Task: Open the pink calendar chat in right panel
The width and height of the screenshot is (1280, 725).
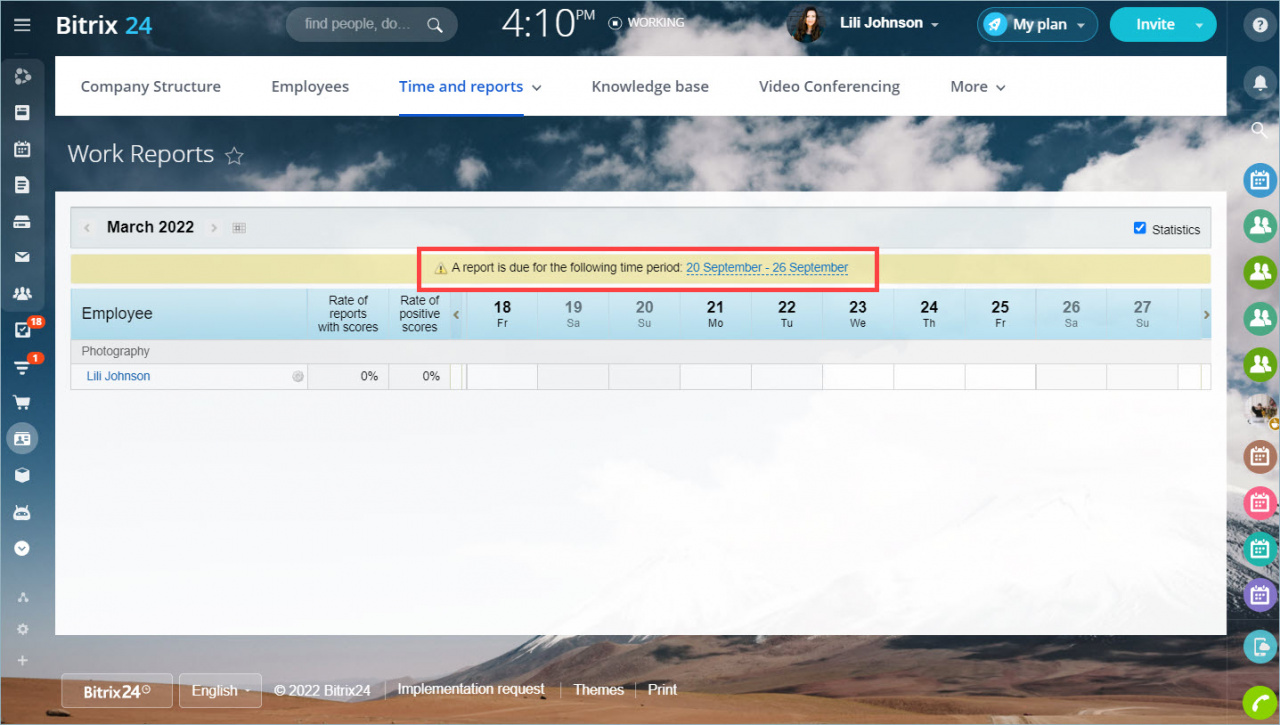Action: [x=1260, y=502]
